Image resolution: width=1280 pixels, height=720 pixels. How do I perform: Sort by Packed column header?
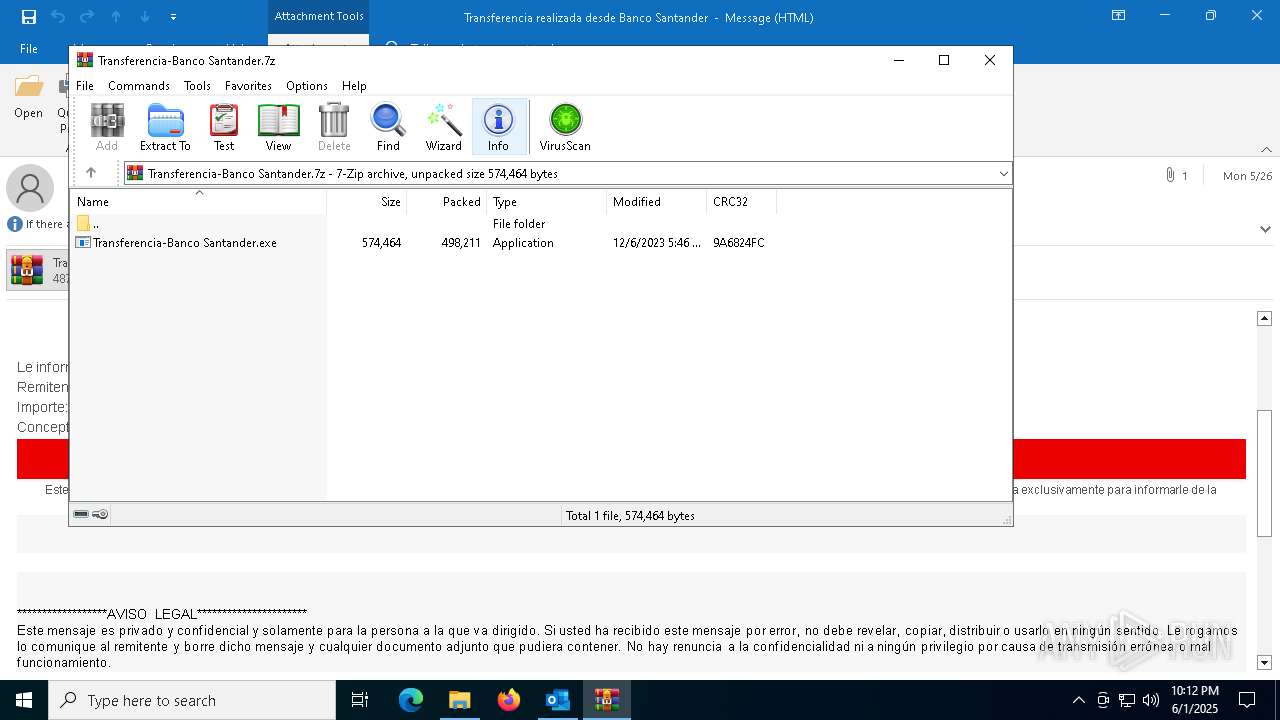[447, 202]
